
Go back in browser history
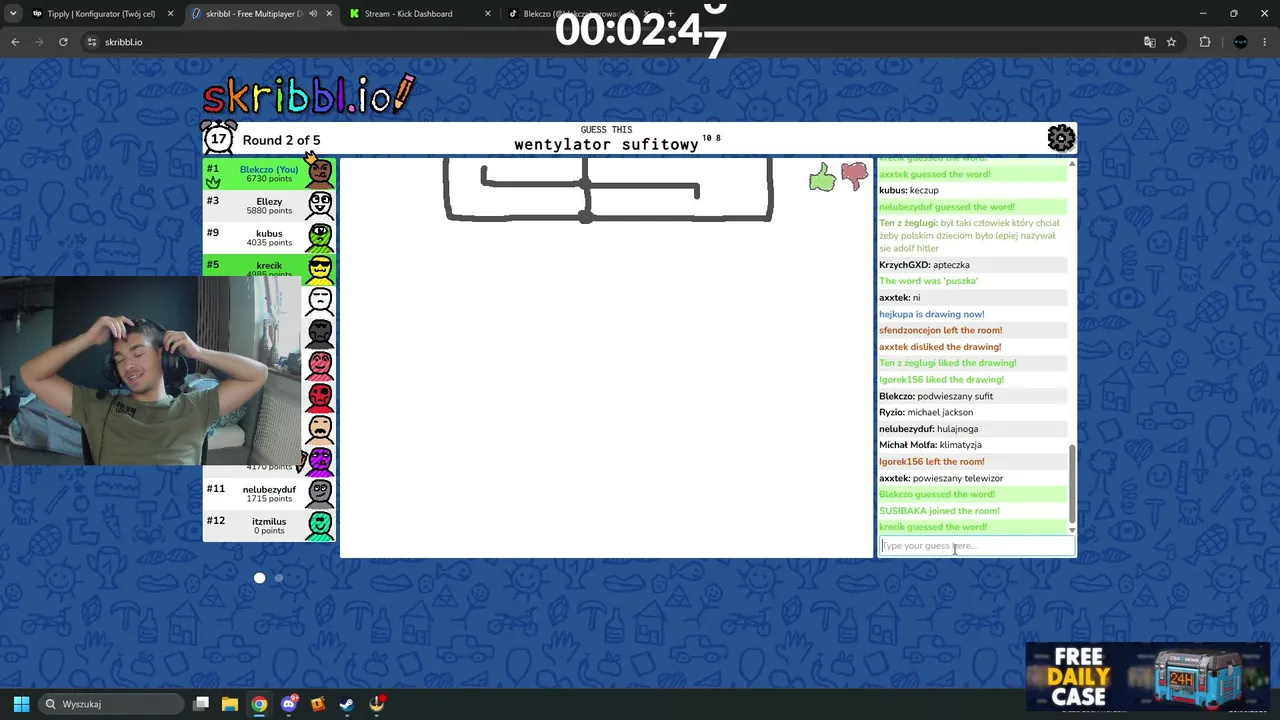15,42
